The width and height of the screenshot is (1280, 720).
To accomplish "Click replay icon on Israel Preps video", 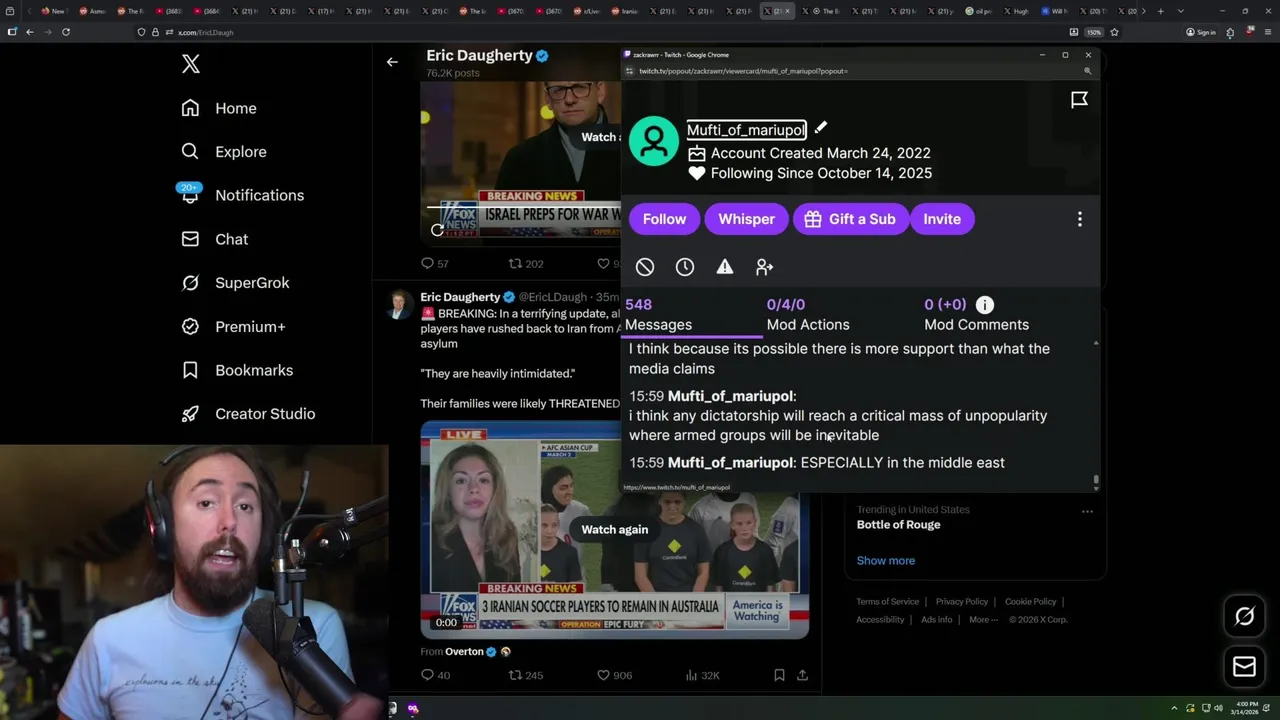I will coord(437,230).
